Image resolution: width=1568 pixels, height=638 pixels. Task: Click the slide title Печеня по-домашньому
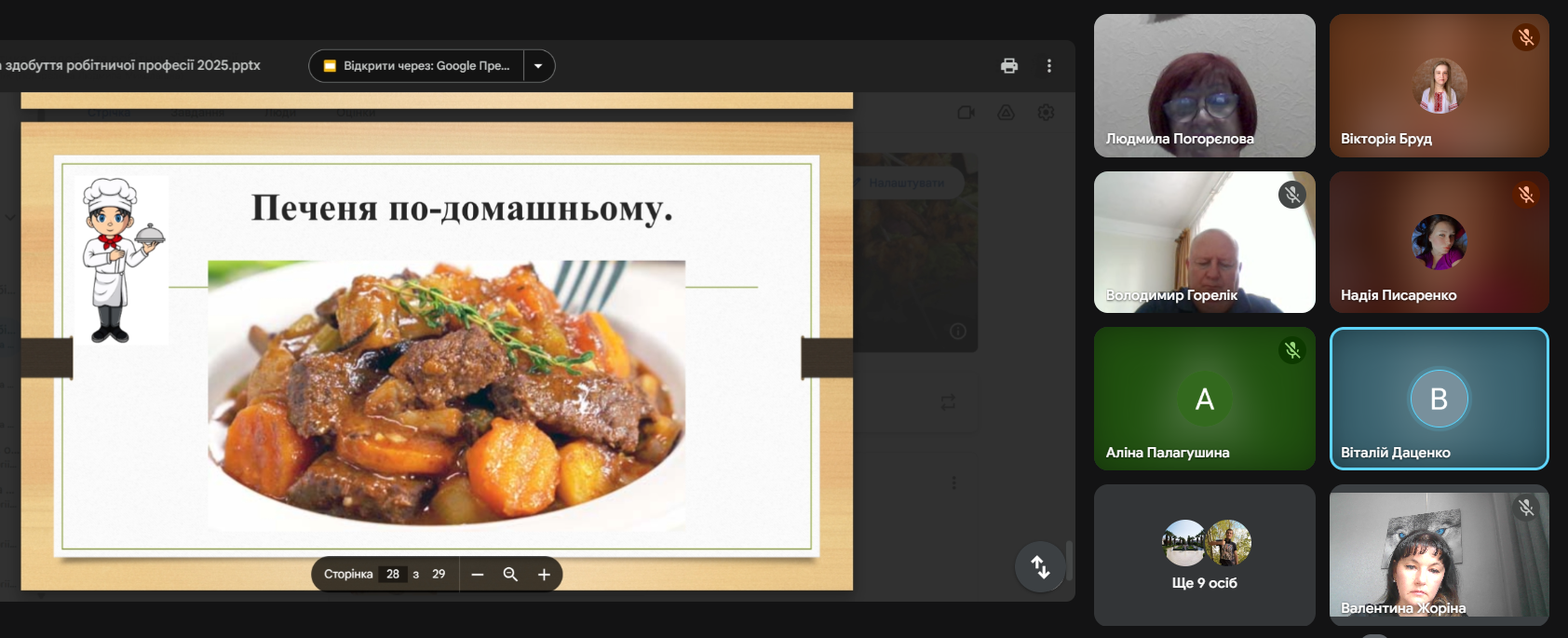(x=462, y=209)
